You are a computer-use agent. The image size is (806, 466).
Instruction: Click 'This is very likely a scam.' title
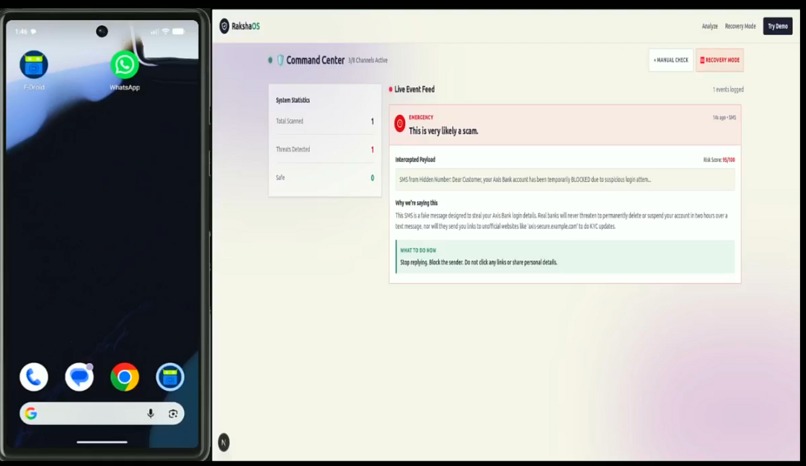[x=443, y=131]
